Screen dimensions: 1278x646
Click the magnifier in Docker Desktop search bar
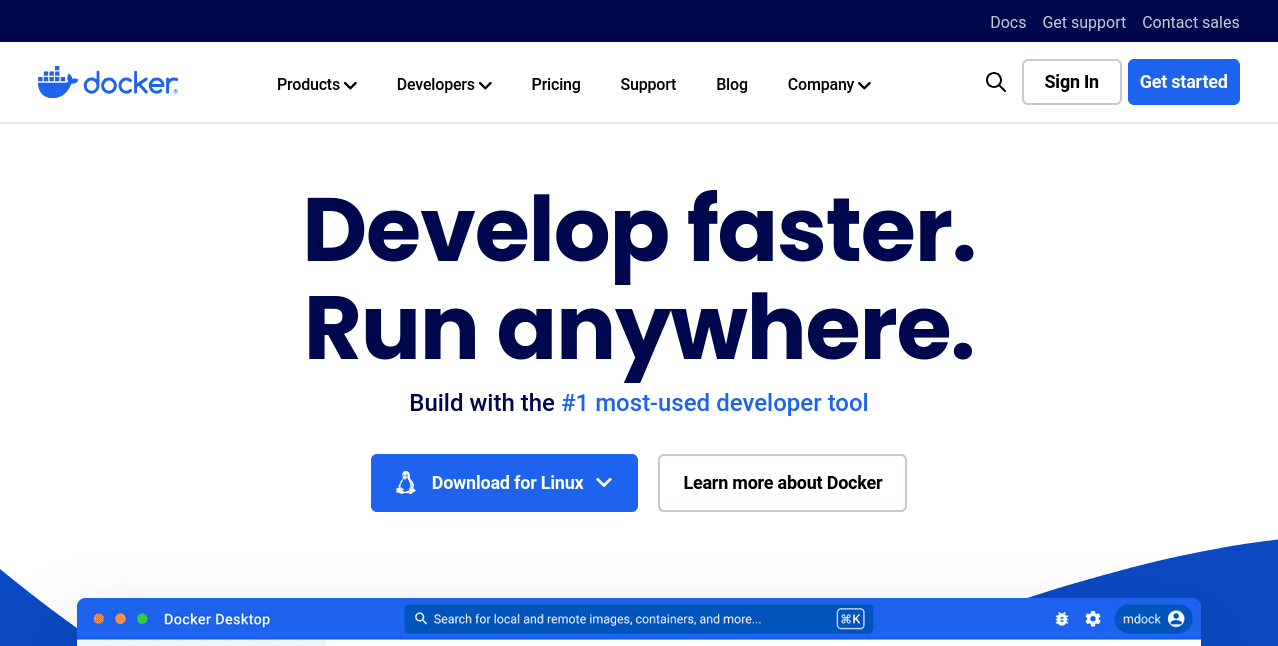pyautogui.click(x=421, y=619)
